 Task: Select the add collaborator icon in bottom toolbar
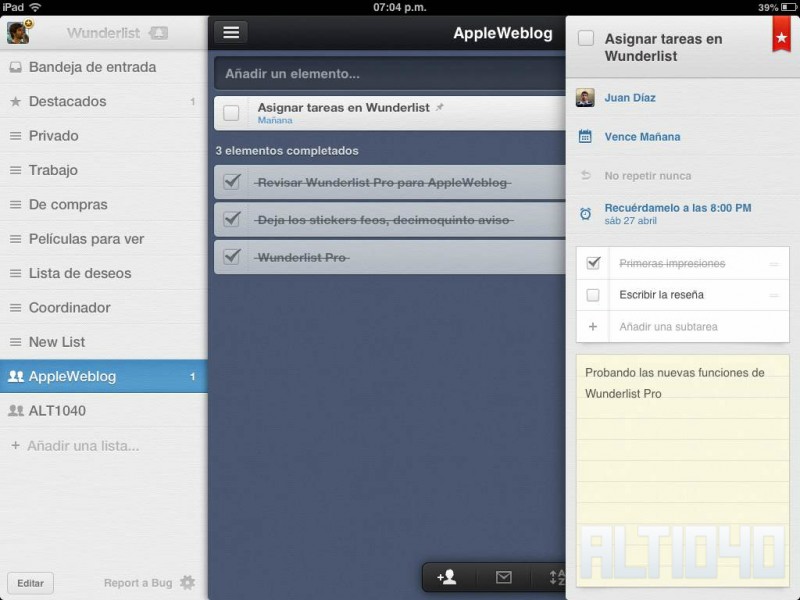tap(447, 577)
